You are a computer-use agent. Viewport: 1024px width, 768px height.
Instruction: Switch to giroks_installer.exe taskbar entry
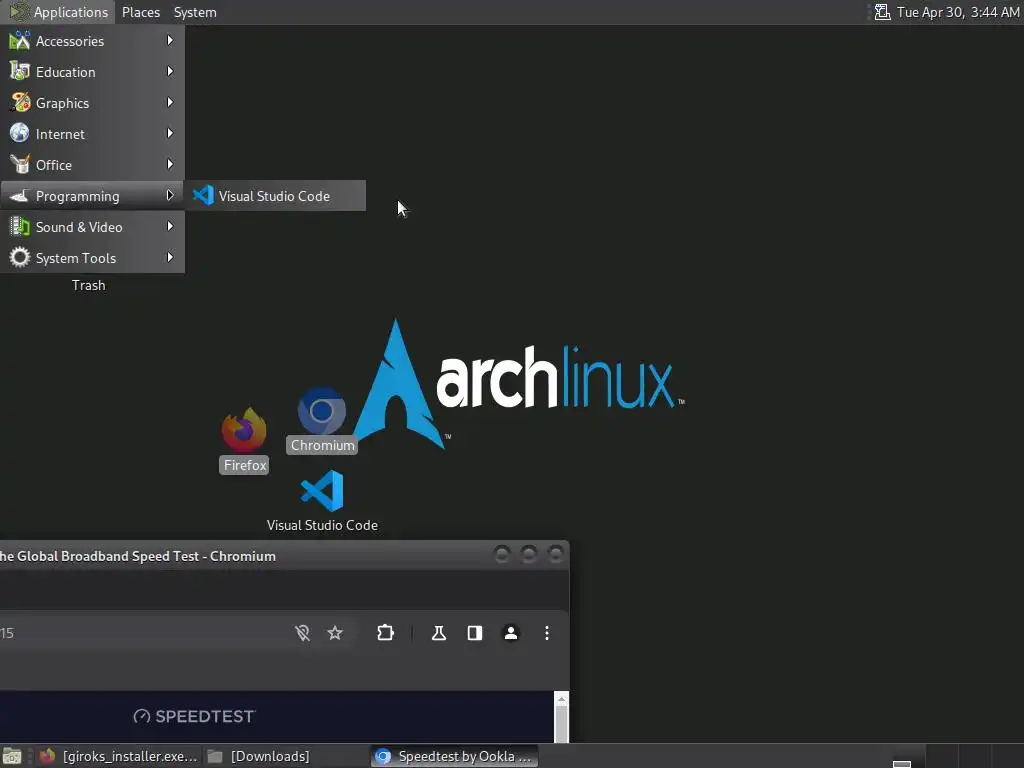(x=118, y=756)
